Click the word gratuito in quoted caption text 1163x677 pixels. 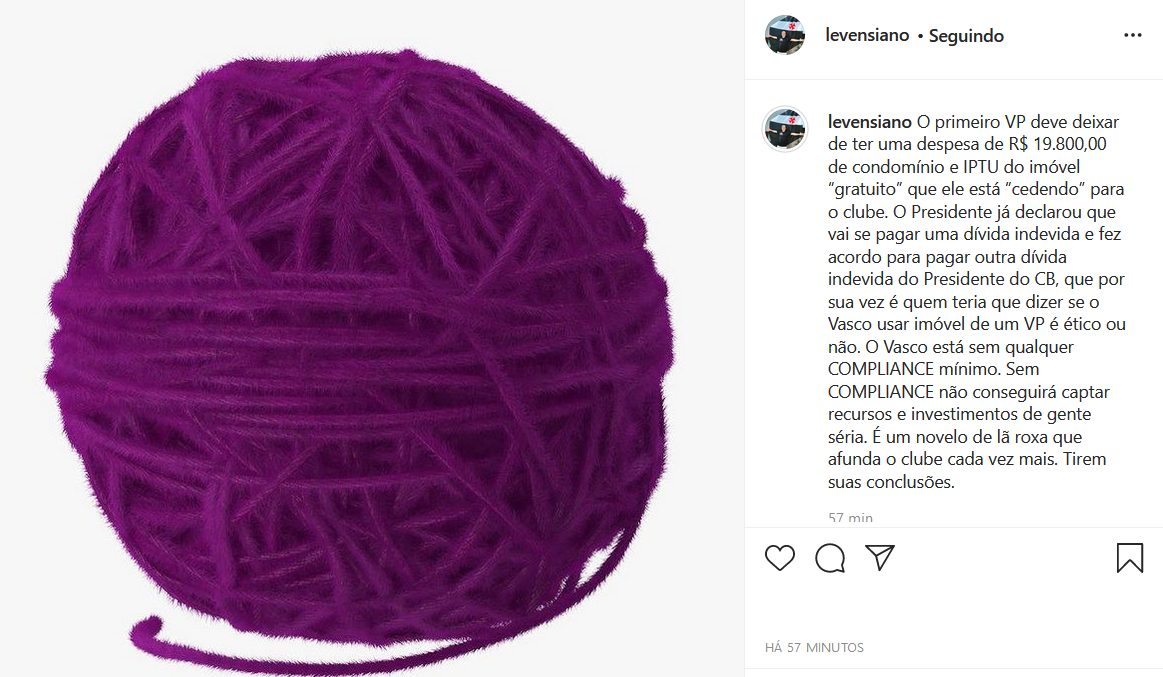[866, 189]
